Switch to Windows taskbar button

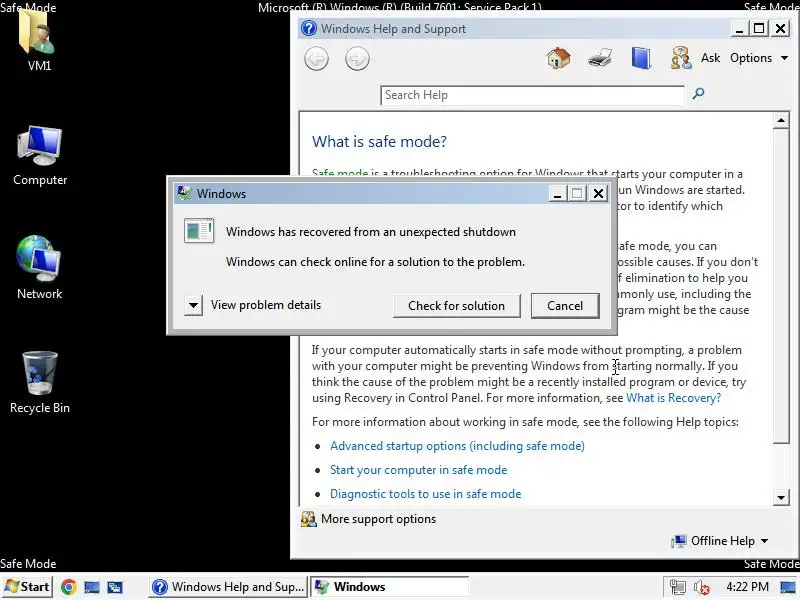coord(390,587)
